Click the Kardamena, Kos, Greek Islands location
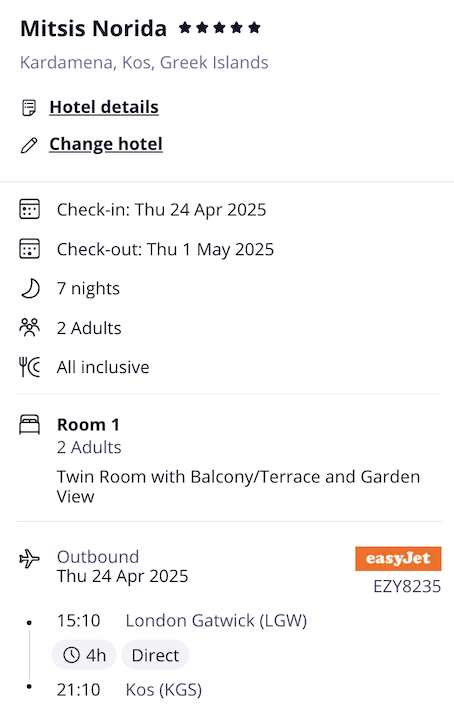This screenshot has height=719, width=454. point(144,62)
